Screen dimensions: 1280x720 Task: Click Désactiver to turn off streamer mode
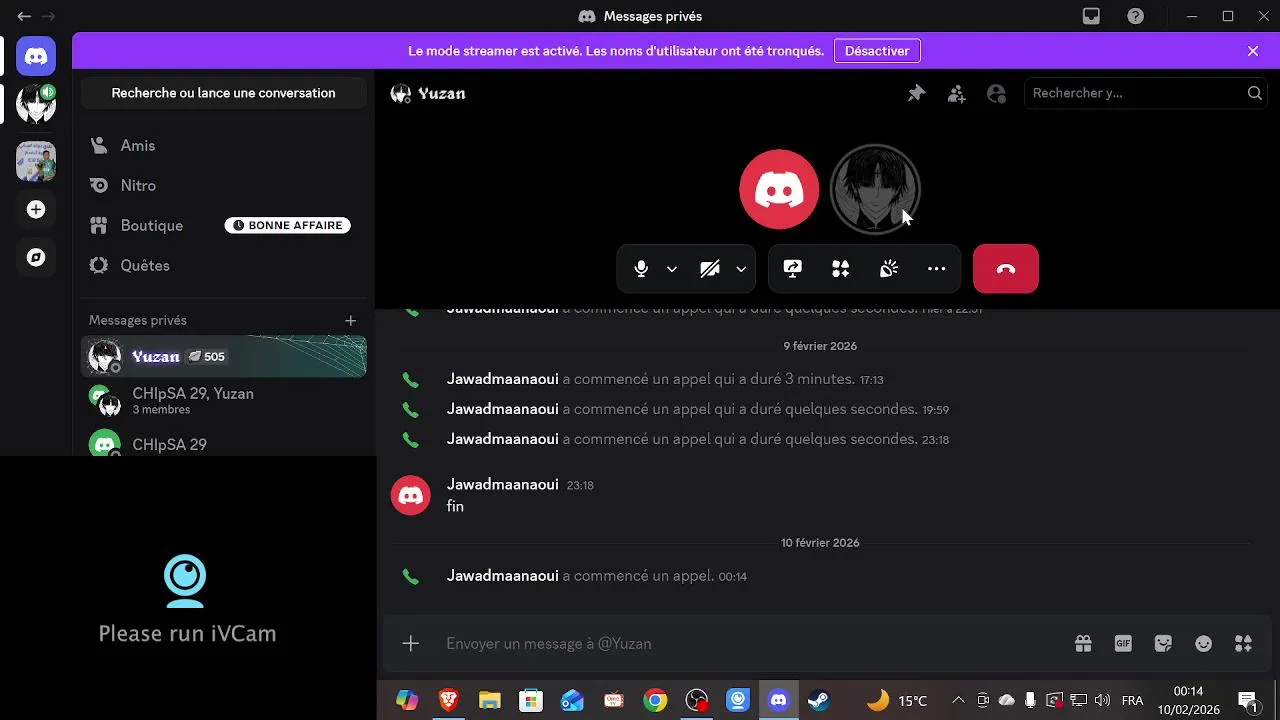click(877, 50)
